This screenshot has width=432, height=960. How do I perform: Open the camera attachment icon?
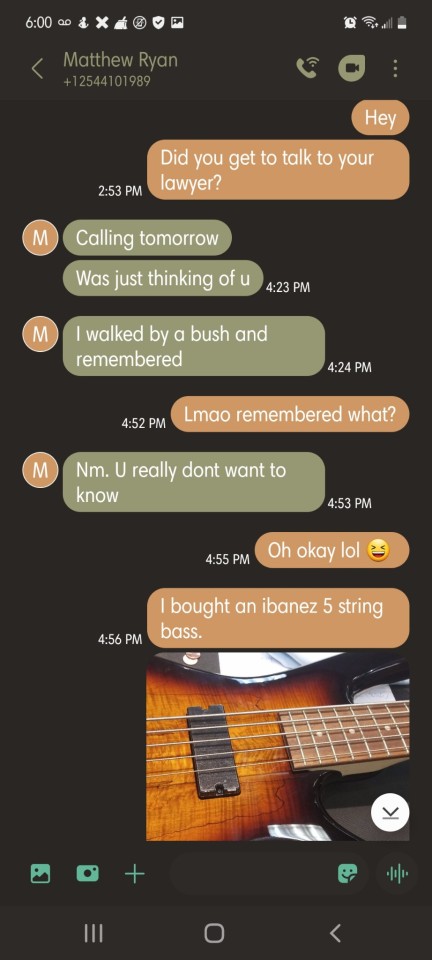coord(88,873)
